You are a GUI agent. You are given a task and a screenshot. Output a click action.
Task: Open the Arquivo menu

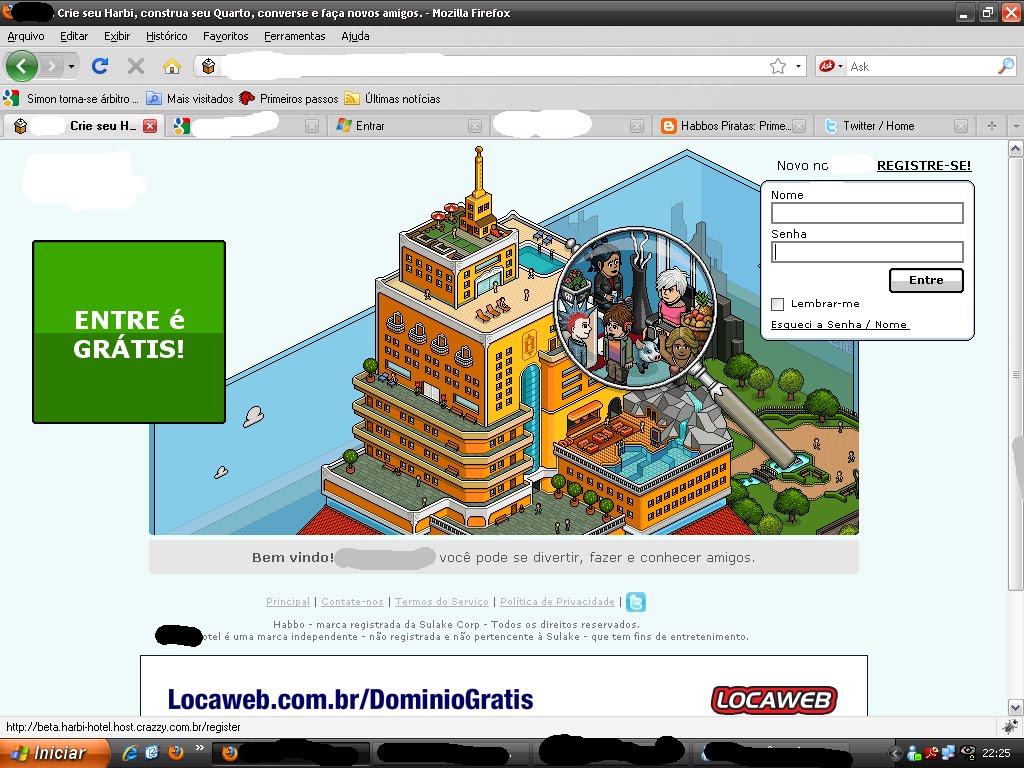pos(26,36)
